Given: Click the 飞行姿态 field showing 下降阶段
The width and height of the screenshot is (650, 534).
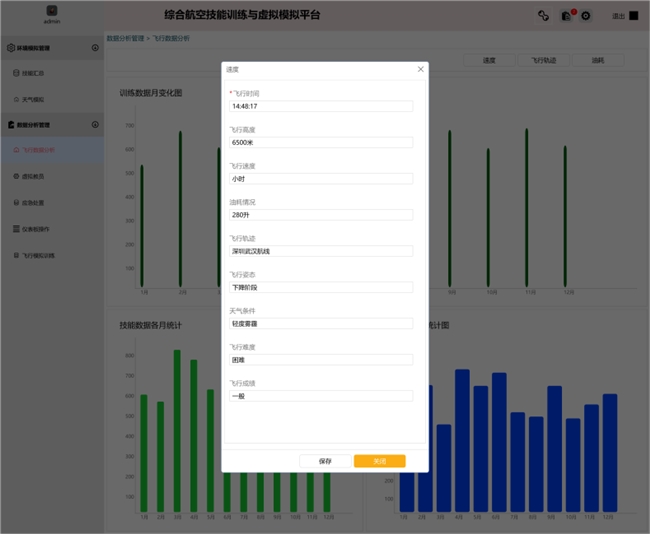Looking at the screenshot, I should [x=321, y=287].
